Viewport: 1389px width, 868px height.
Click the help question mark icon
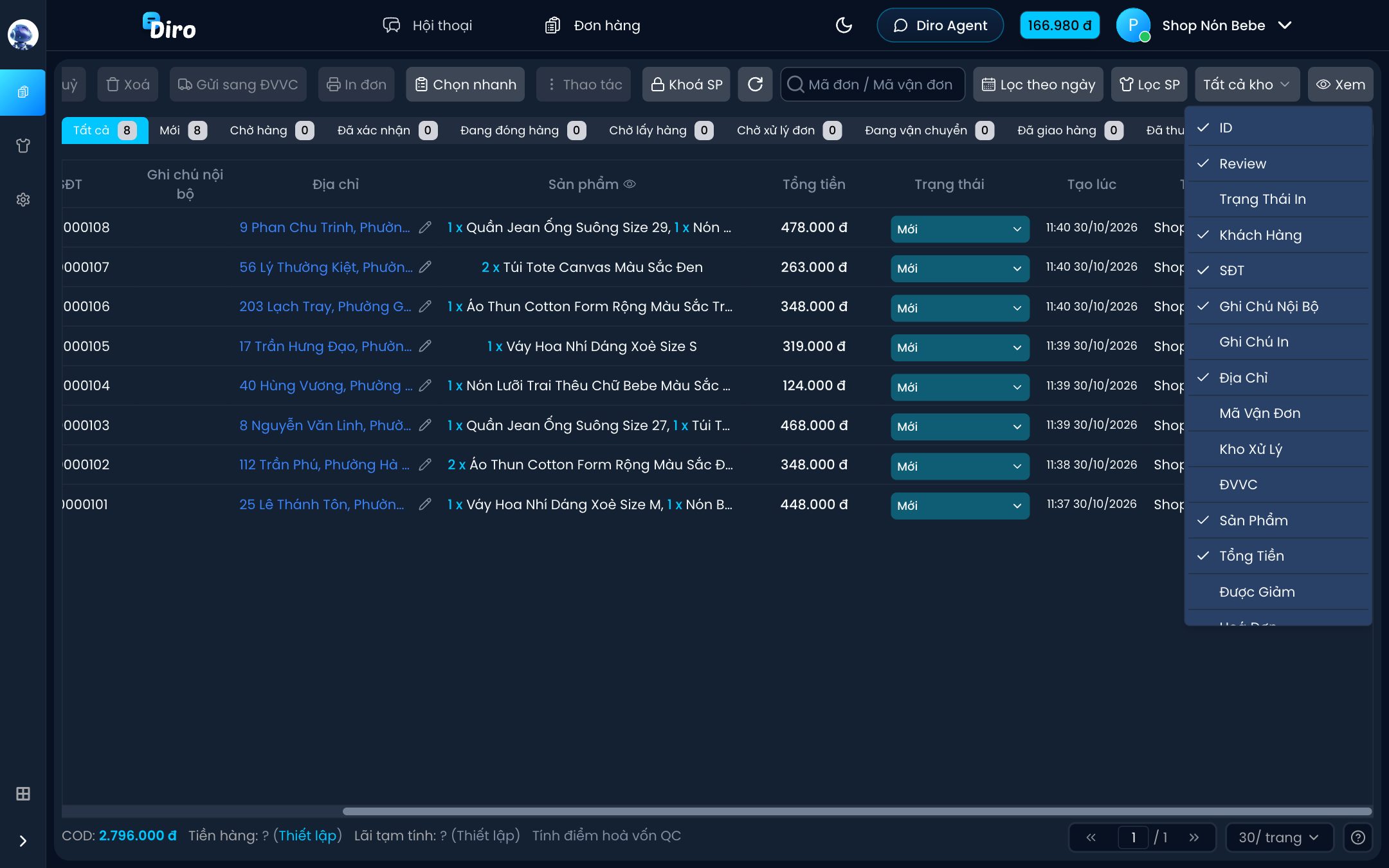pos(1357,837)
